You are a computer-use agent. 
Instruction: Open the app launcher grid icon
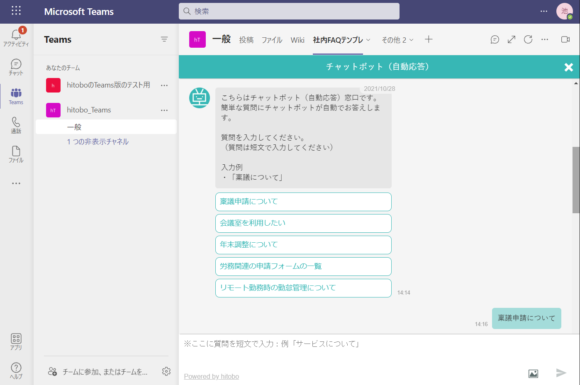click(16, 10)
